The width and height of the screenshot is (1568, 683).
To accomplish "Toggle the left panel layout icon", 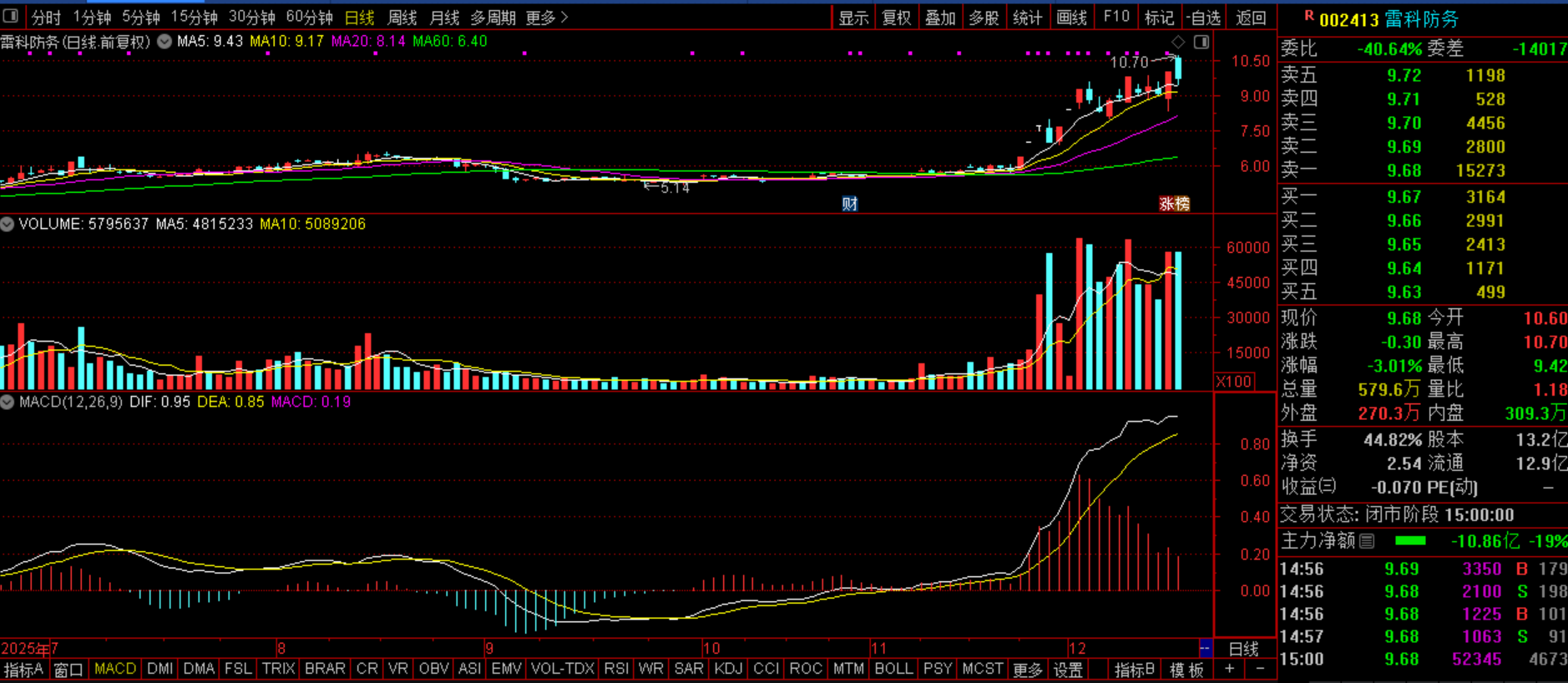I will pos(11,16).
